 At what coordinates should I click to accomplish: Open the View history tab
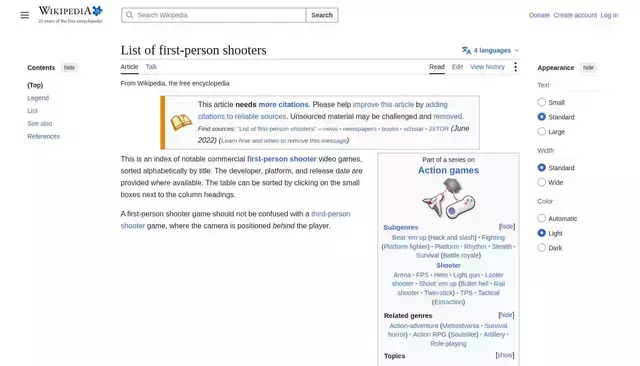point(487,67)
